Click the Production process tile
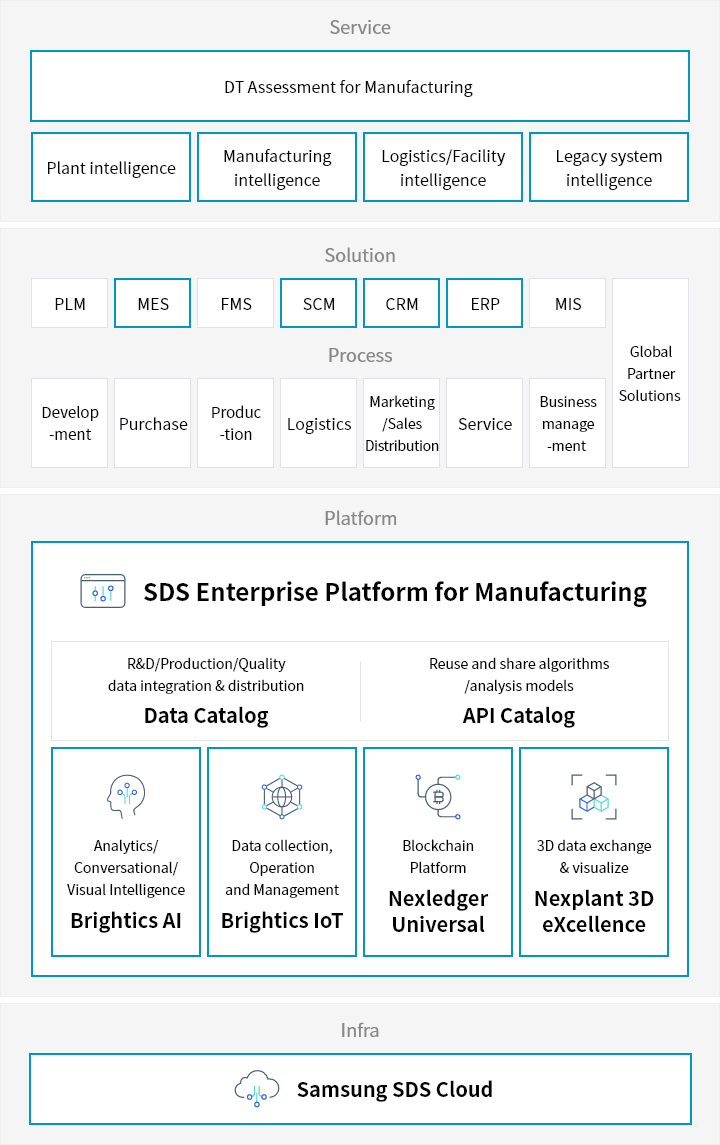 [236, 423]
